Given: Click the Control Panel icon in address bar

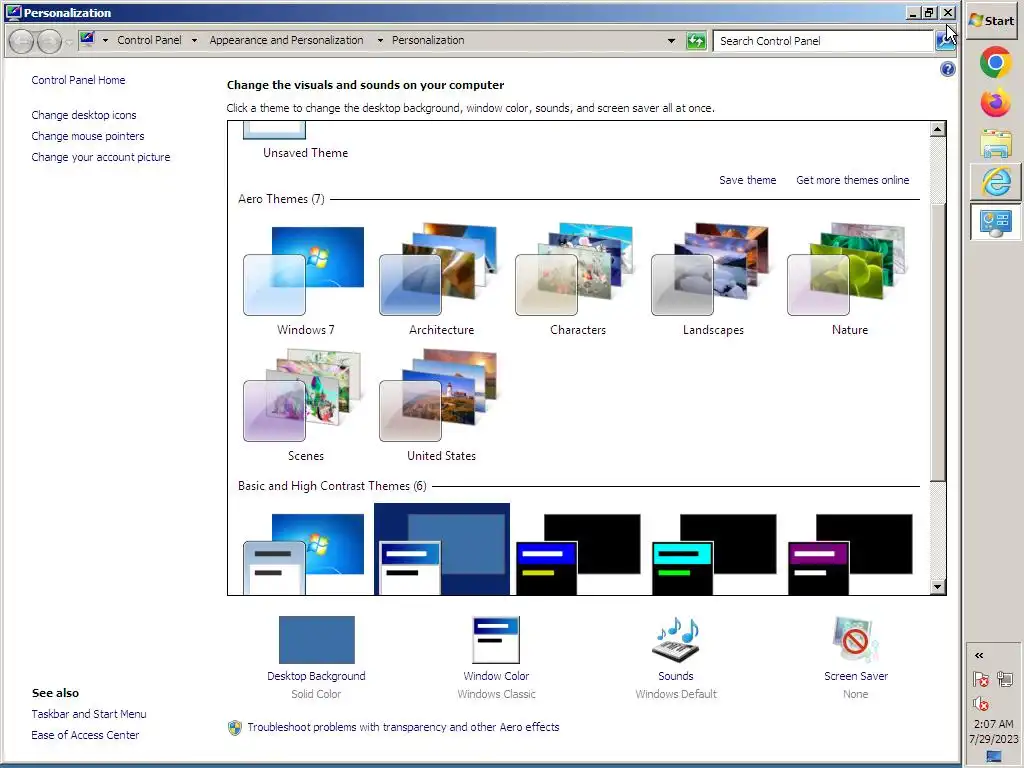Looking at the screenshot, I should (x=87, y=40).
